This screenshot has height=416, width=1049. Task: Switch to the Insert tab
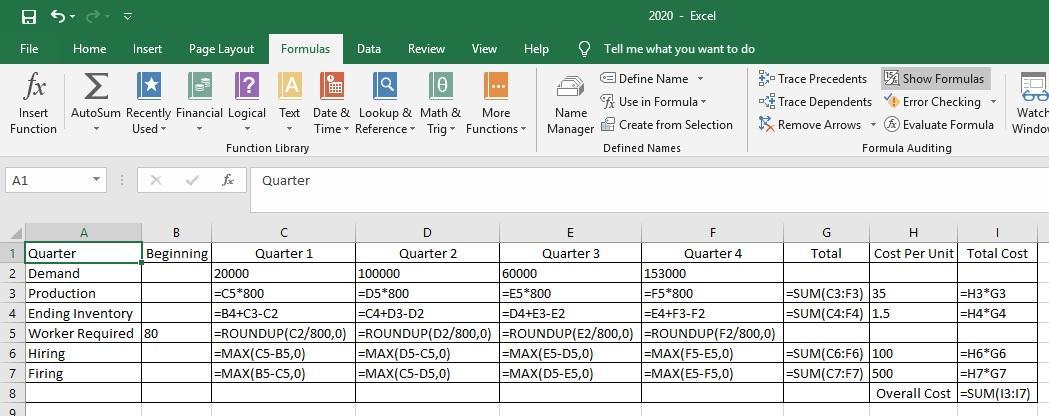point(147,49)
